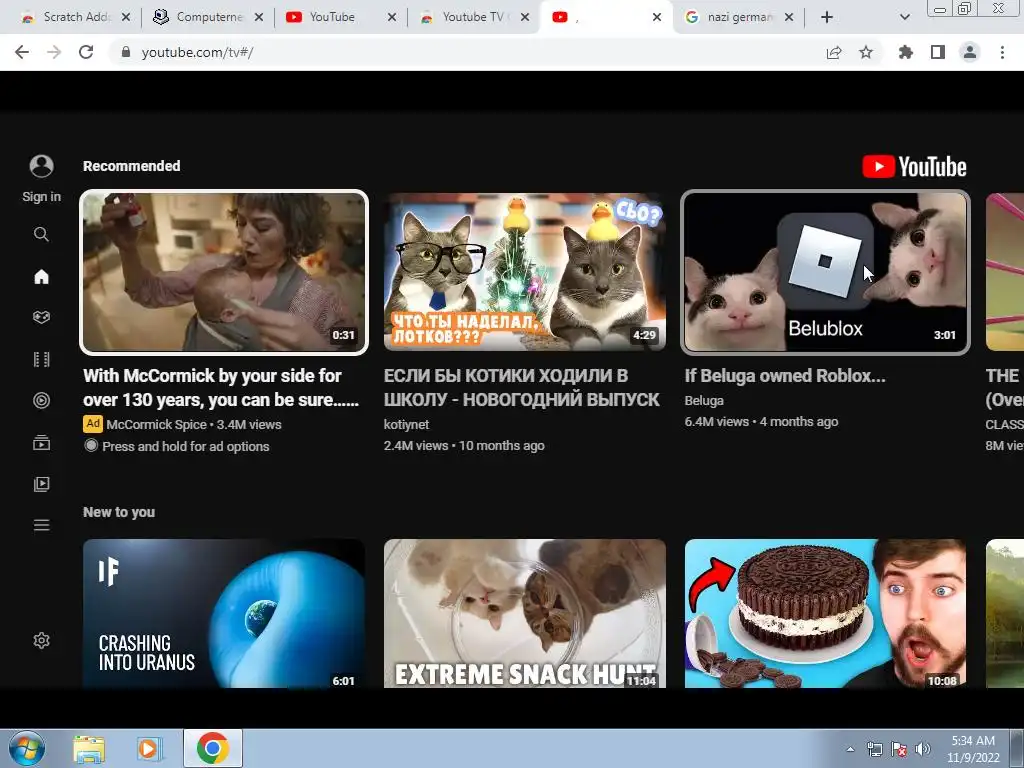The width and height of the screenshot is (1024, 768).
Task: Open File Explorer from taskbar
Action: (x=89, y=748)
